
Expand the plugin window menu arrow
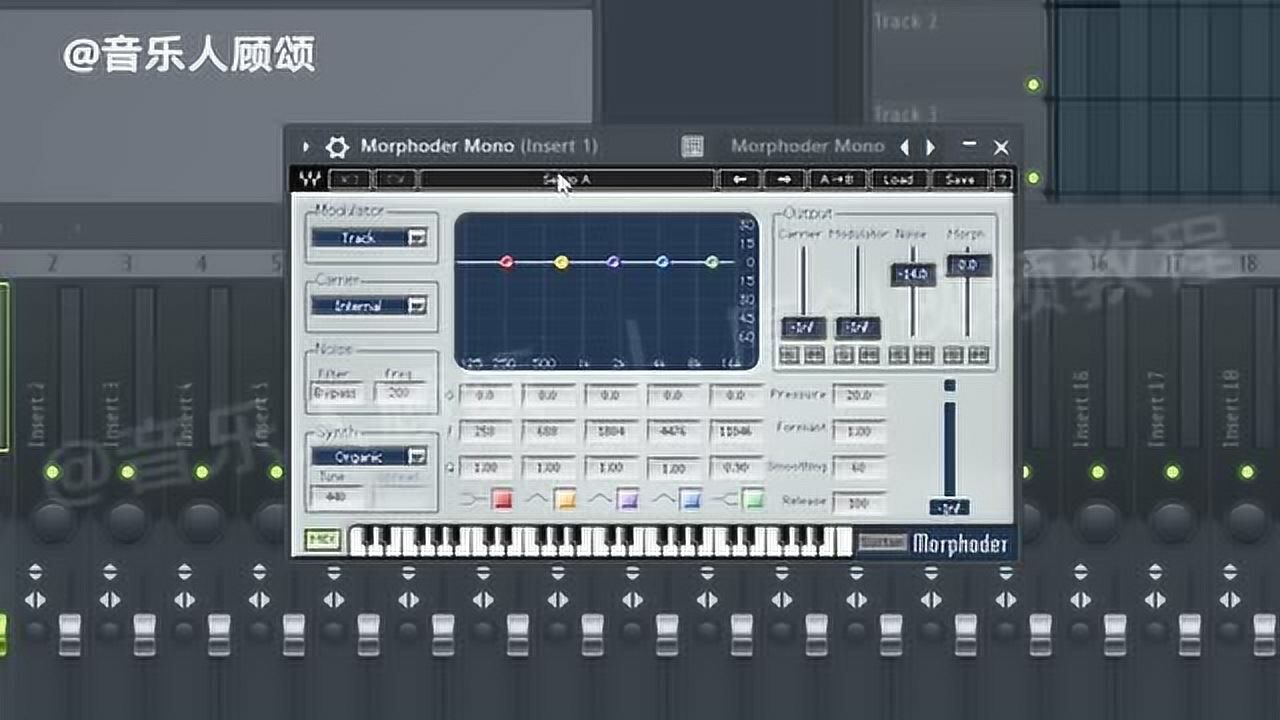(x=306, y=147)
